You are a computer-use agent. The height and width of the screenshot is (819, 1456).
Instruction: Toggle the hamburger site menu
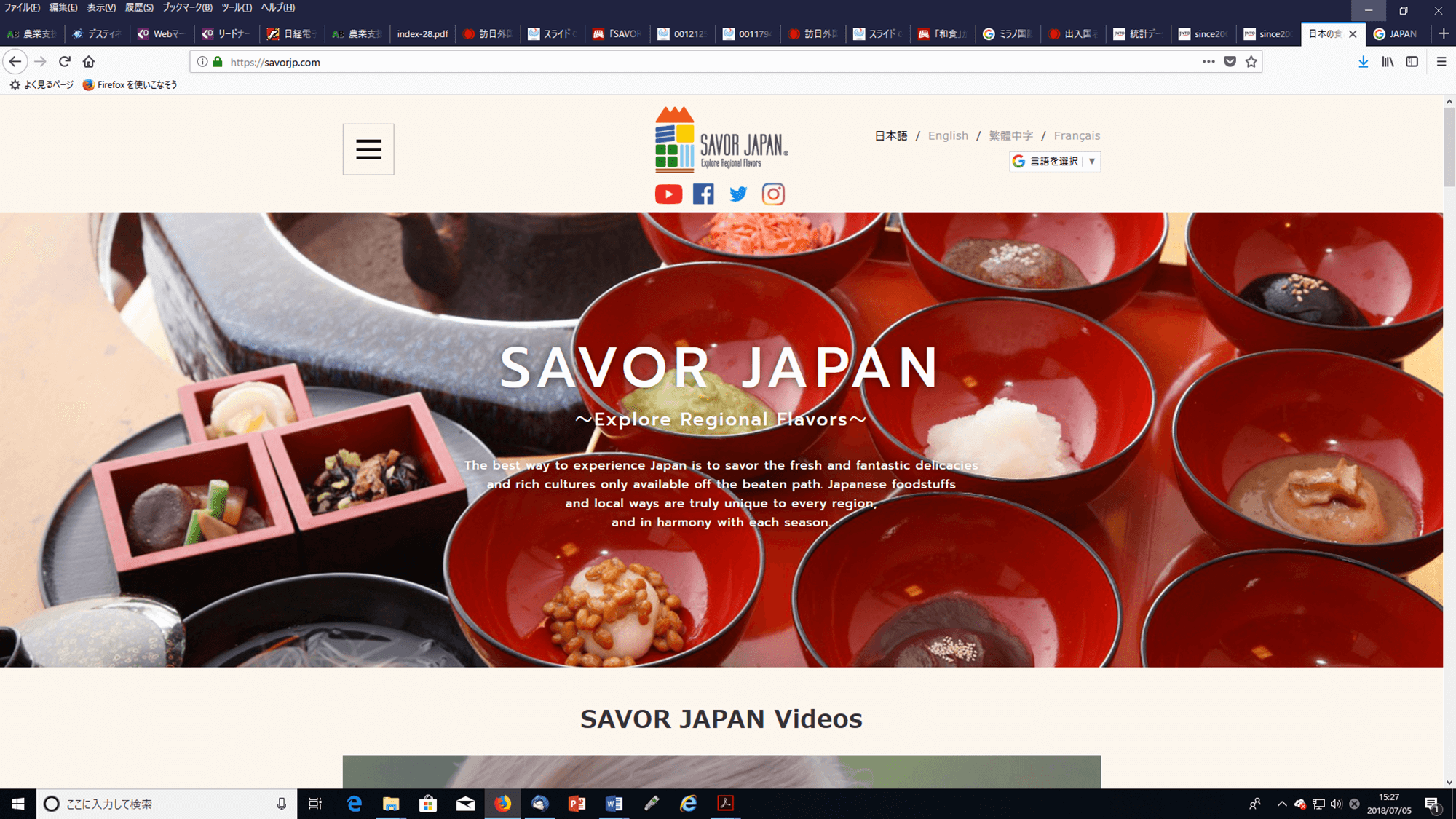tap(368, 149)
